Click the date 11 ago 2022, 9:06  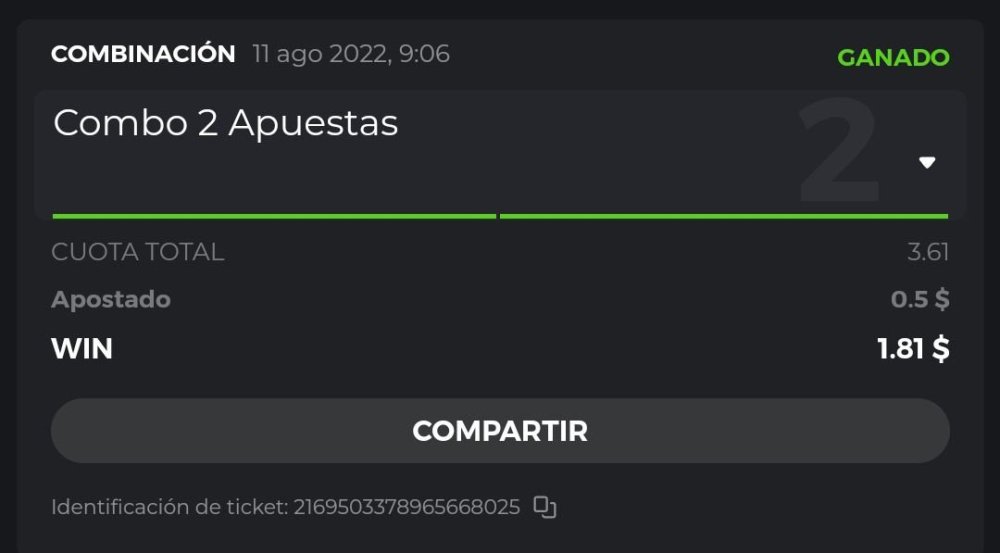(351, 54)
